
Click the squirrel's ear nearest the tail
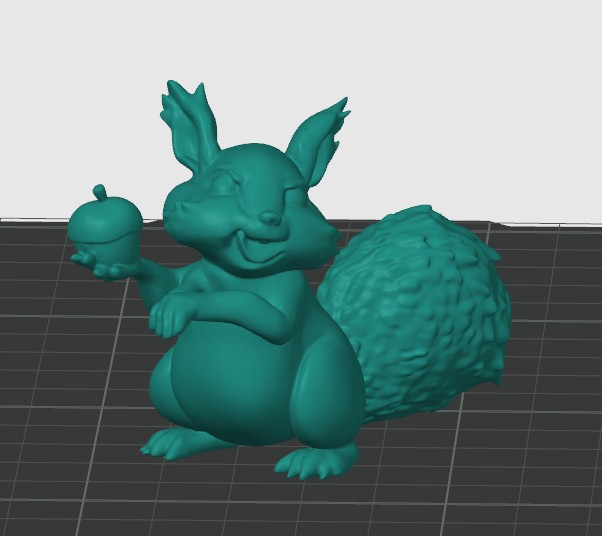coord(319,144)
